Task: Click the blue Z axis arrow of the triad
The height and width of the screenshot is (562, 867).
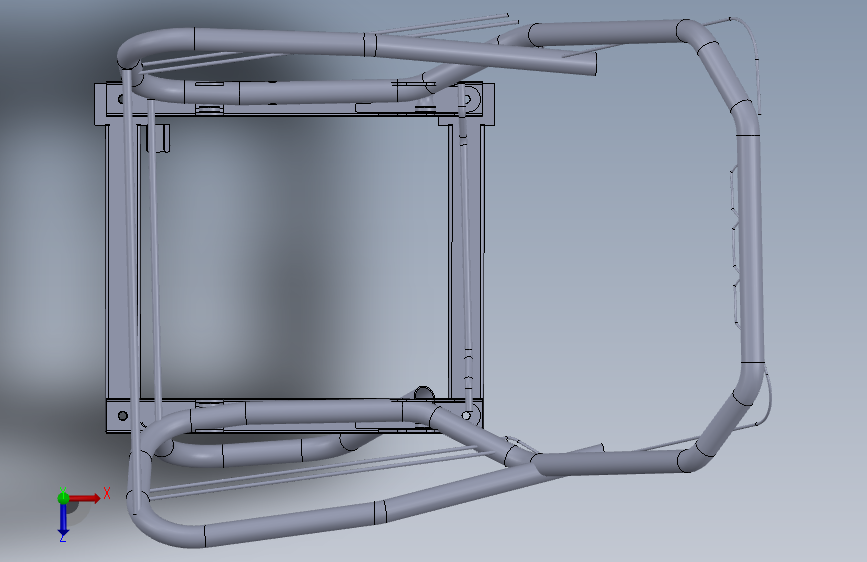Action: tap(63, 520)
